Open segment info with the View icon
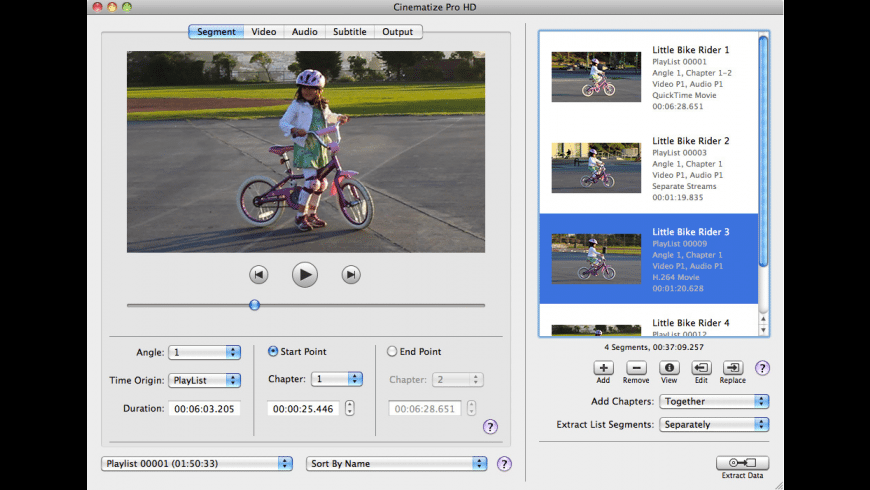Image resolution: width=870 pixels, height=490 pixels. (x=669, y=368)
